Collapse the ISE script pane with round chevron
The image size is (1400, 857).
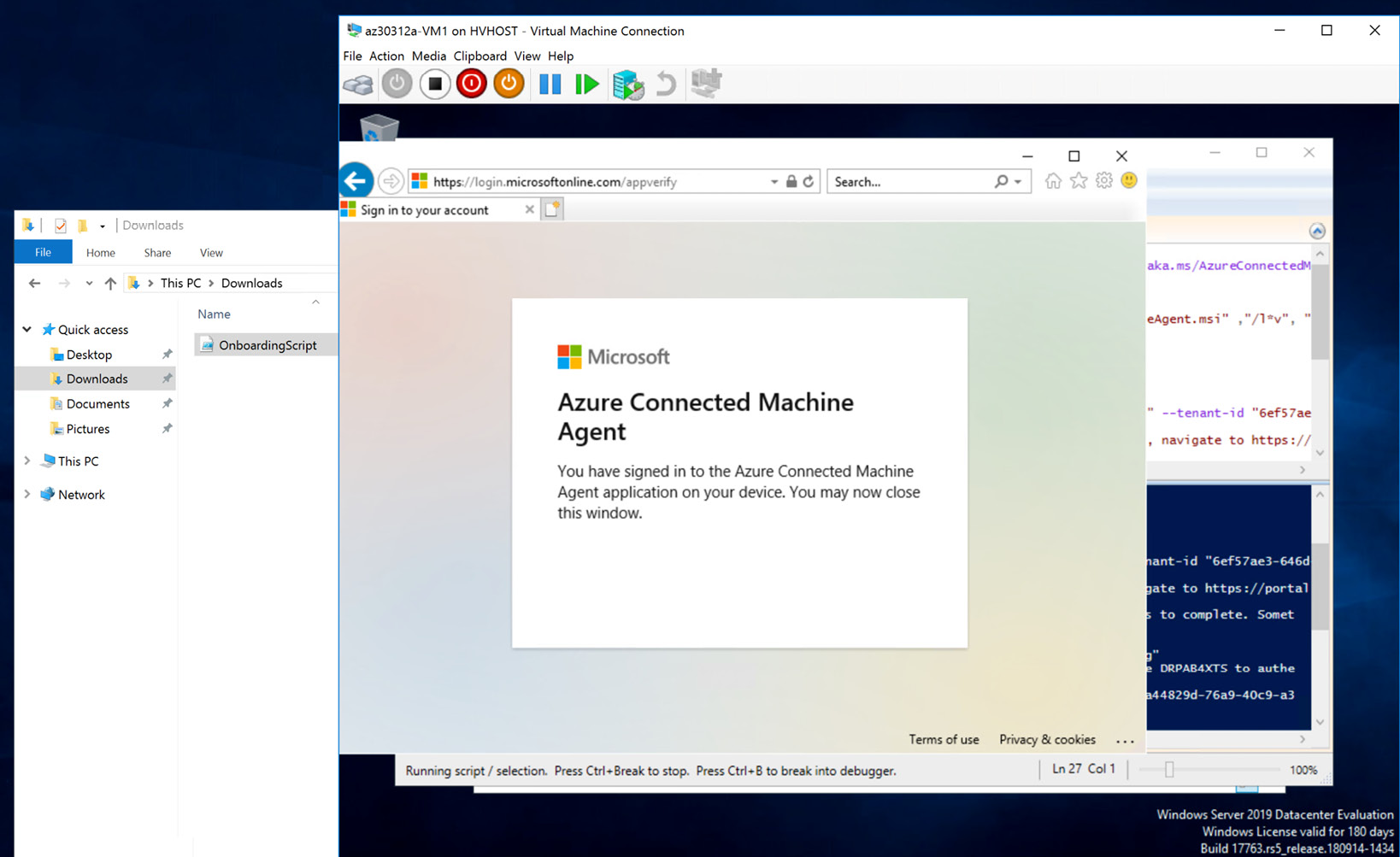[1317, 231]
